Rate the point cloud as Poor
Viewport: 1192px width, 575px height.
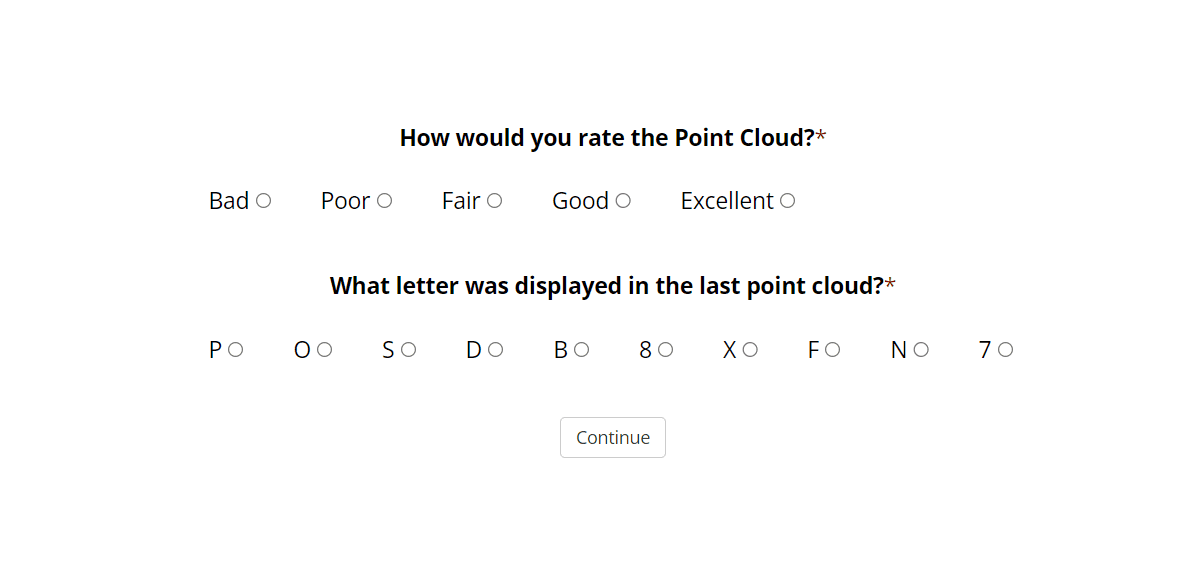coord(384,201)
